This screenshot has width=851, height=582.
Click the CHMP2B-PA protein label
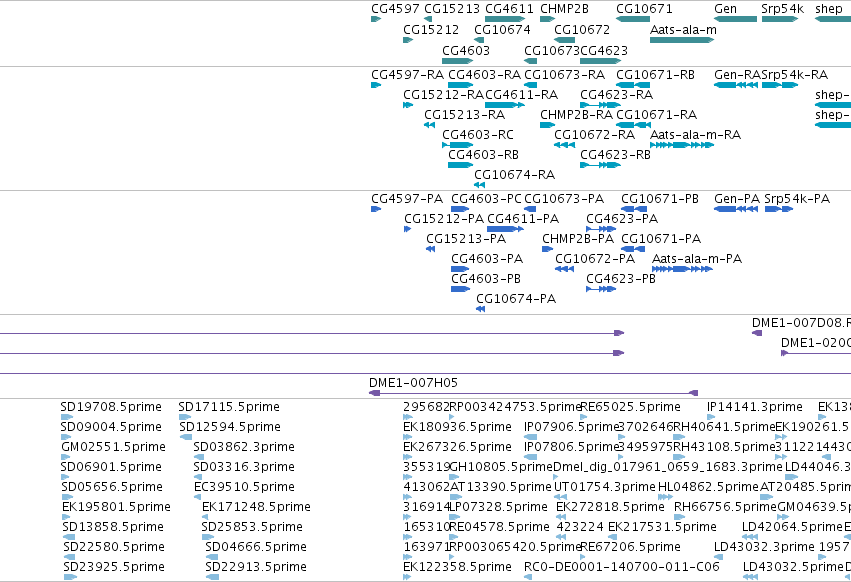pyautogui.click(x=578, y=239)
